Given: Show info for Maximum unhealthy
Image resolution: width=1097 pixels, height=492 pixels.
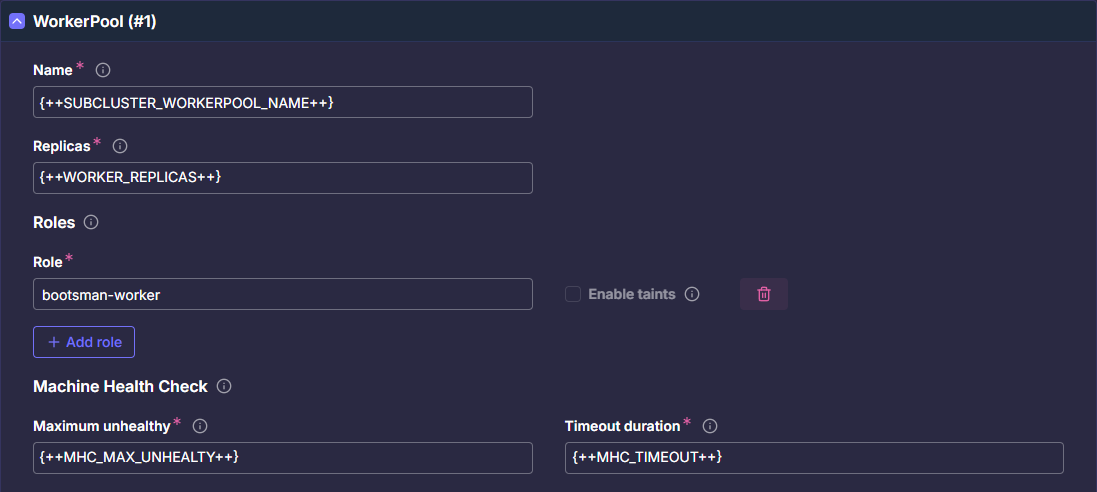Looking at the screenshot, I should click(200, 426).
